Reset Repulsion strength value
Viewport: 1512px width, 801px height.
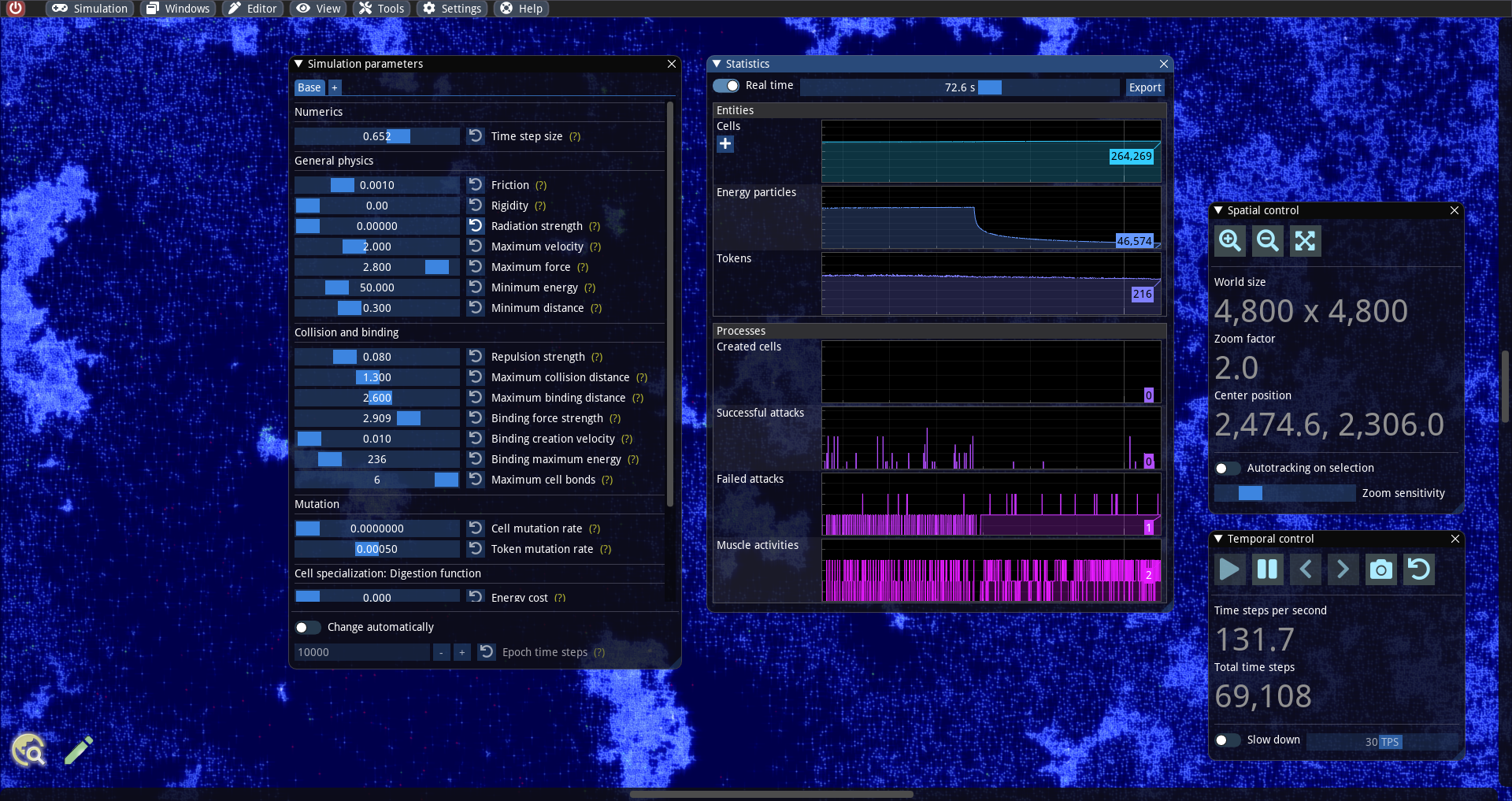[x=476, y=357]
